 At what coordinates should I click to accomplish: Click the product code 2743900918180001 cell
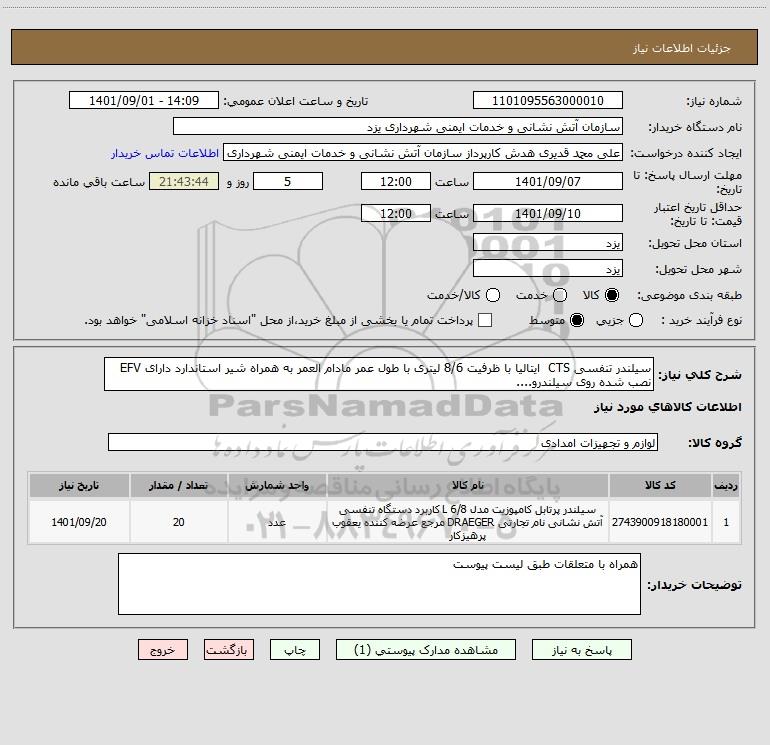point(660,522)
